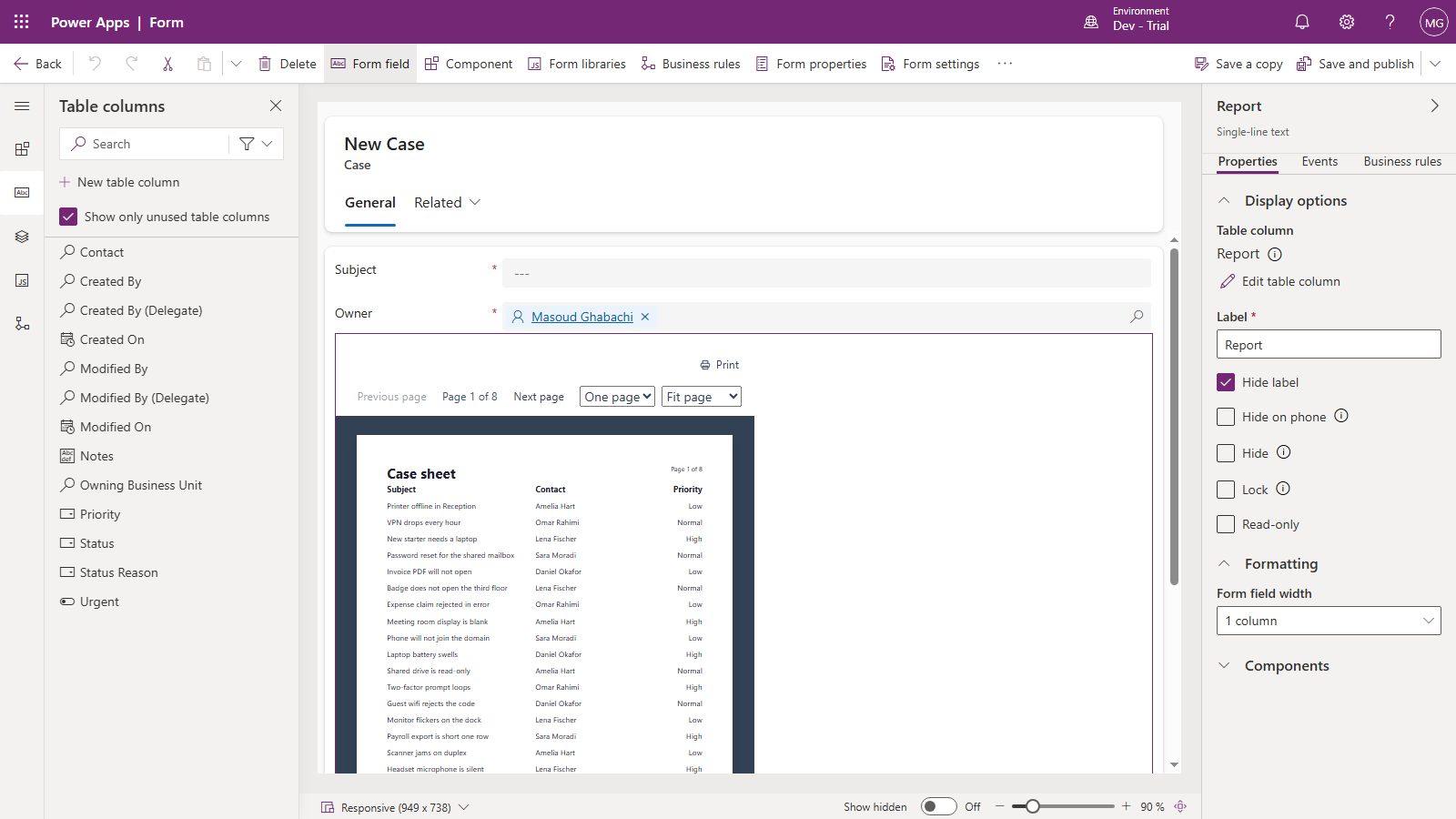
Task: Click the owner lookup search icon
Action: [1137, 317]
